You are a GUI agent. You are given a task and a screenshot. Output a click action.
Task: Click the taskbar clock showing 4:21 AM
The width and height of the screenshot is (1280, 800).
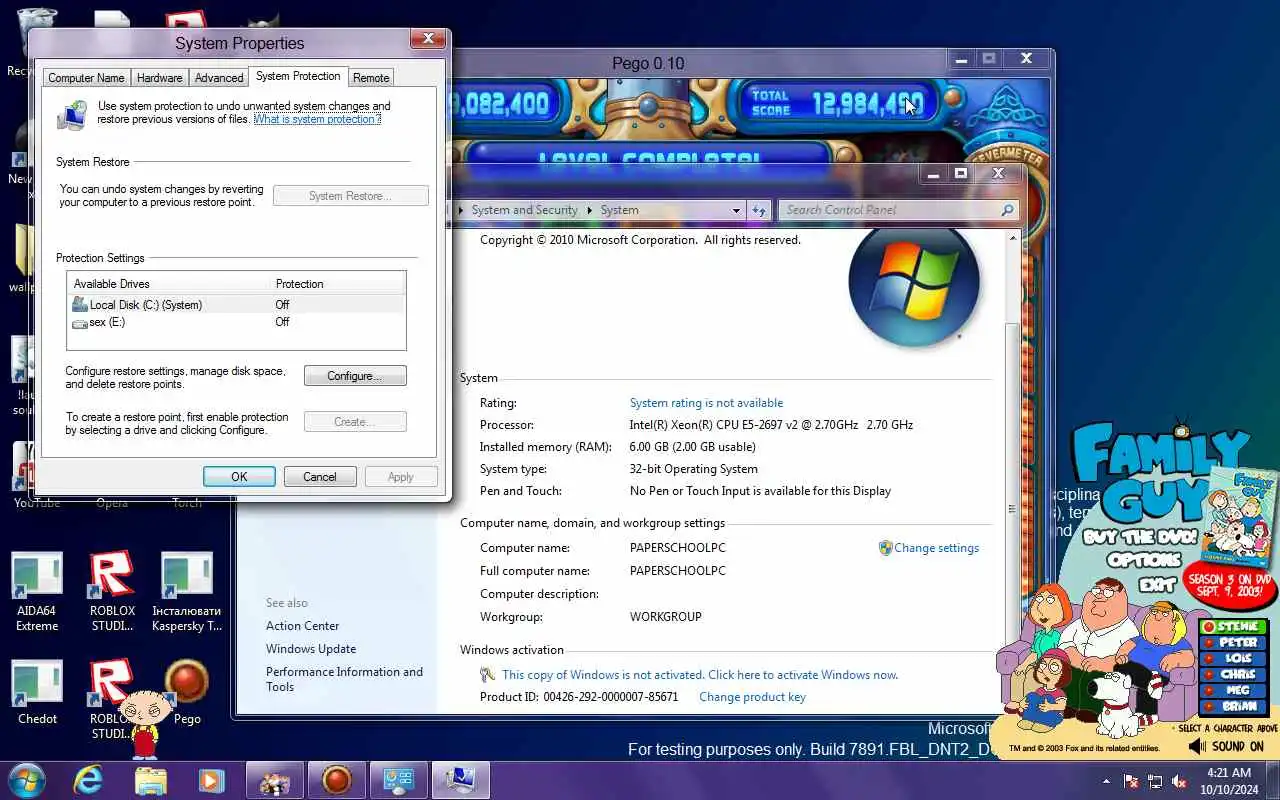tap(1229, 780)
